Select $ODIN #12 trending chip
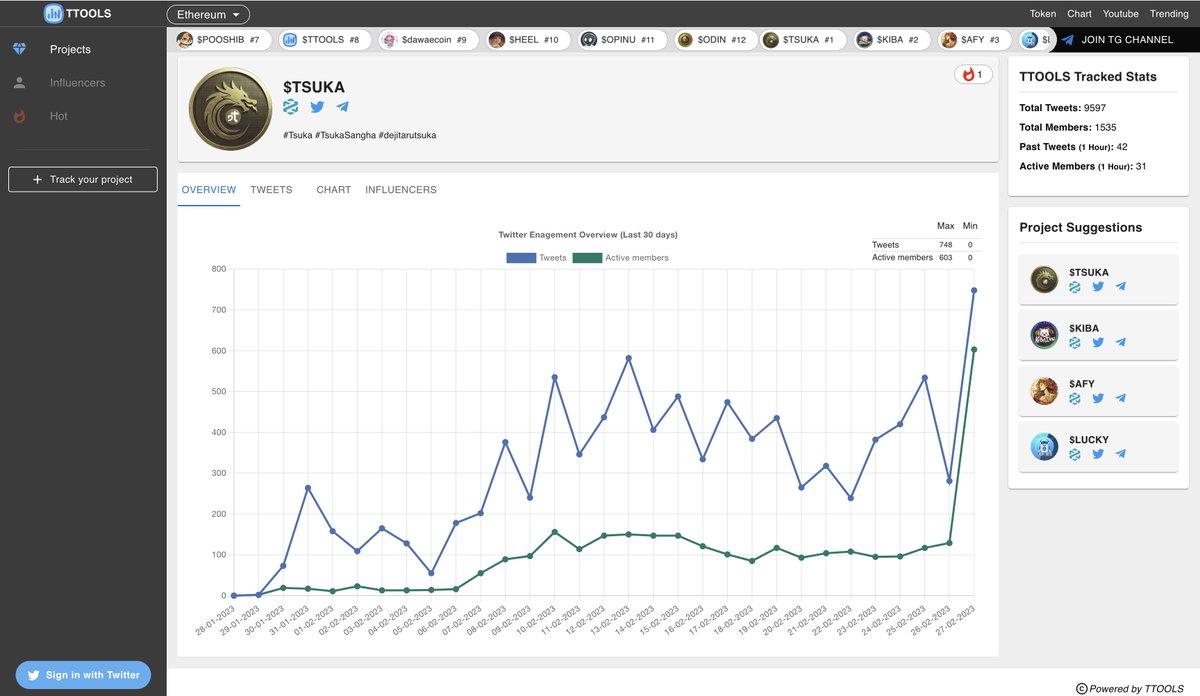 (x=714, y=40)
